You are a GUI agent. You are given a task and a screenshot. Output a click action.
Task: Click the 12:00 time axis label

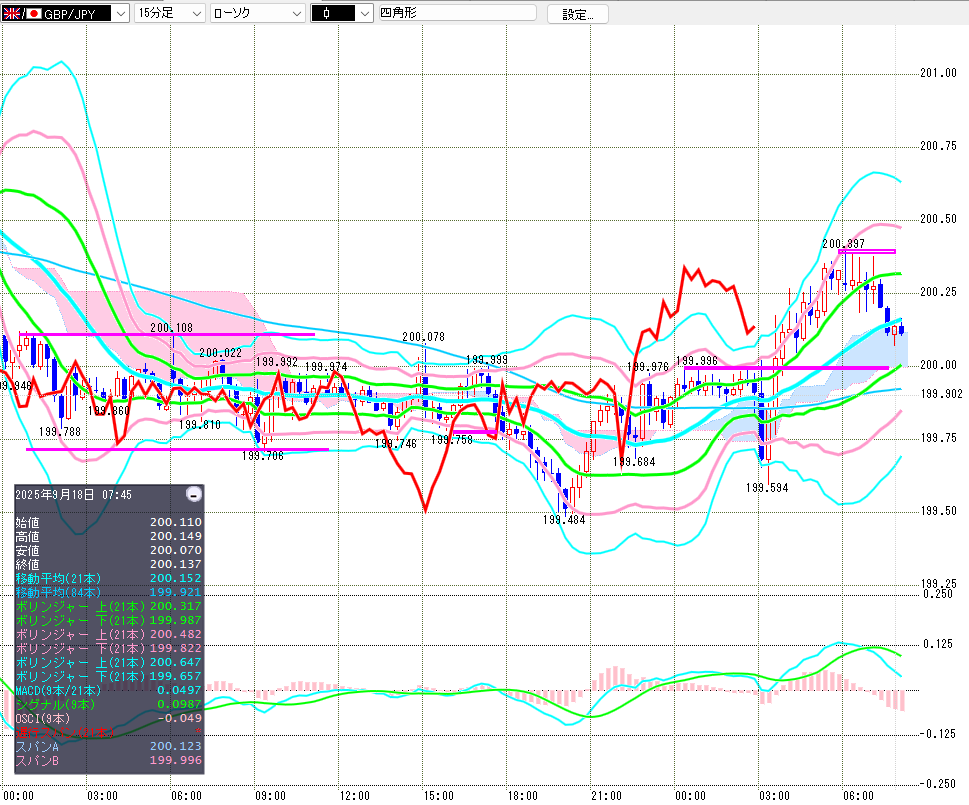[x=354, y=795]
